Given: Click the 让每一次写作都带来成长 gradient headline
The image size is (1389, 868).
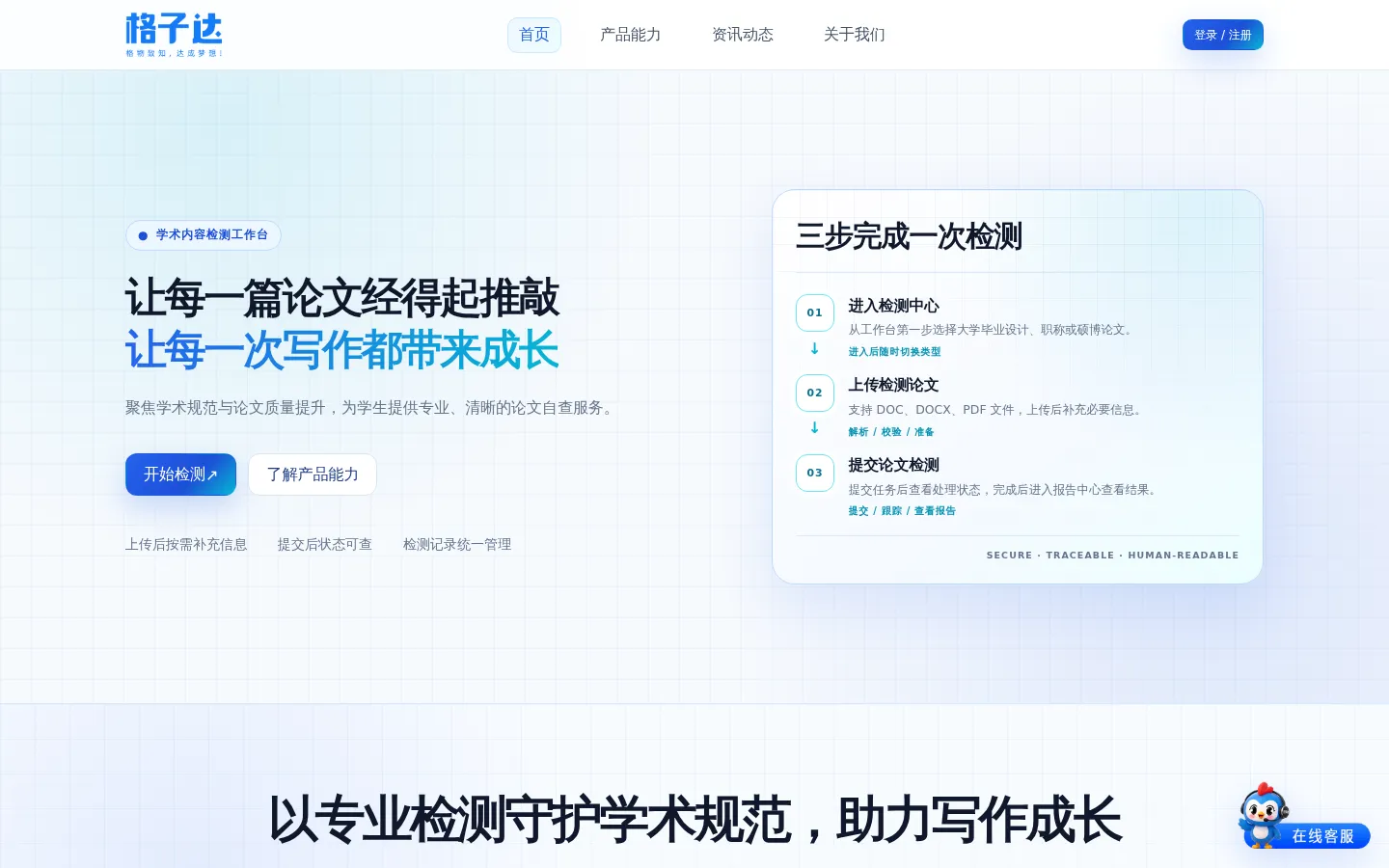Looking at the screenshot, I should pyautogui.click(x=342, y=350).
